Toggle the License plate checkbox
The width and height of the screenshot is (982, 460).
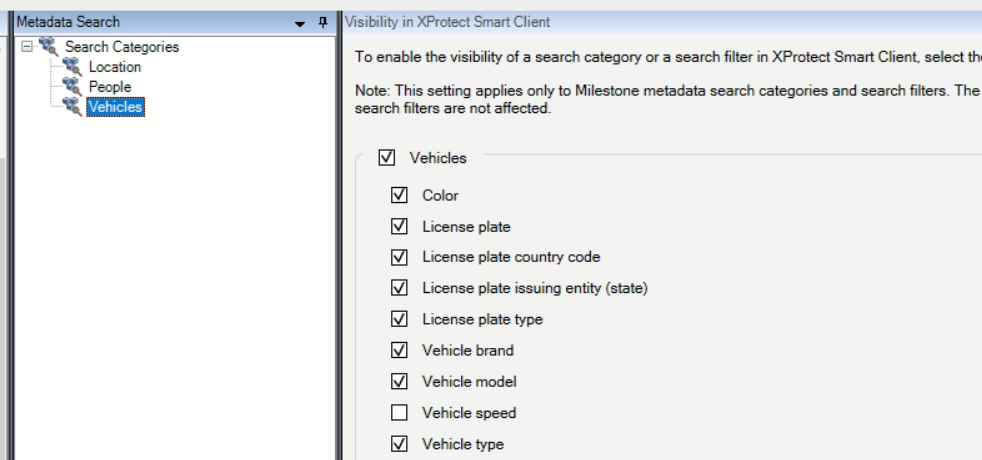tap(399, 227)
